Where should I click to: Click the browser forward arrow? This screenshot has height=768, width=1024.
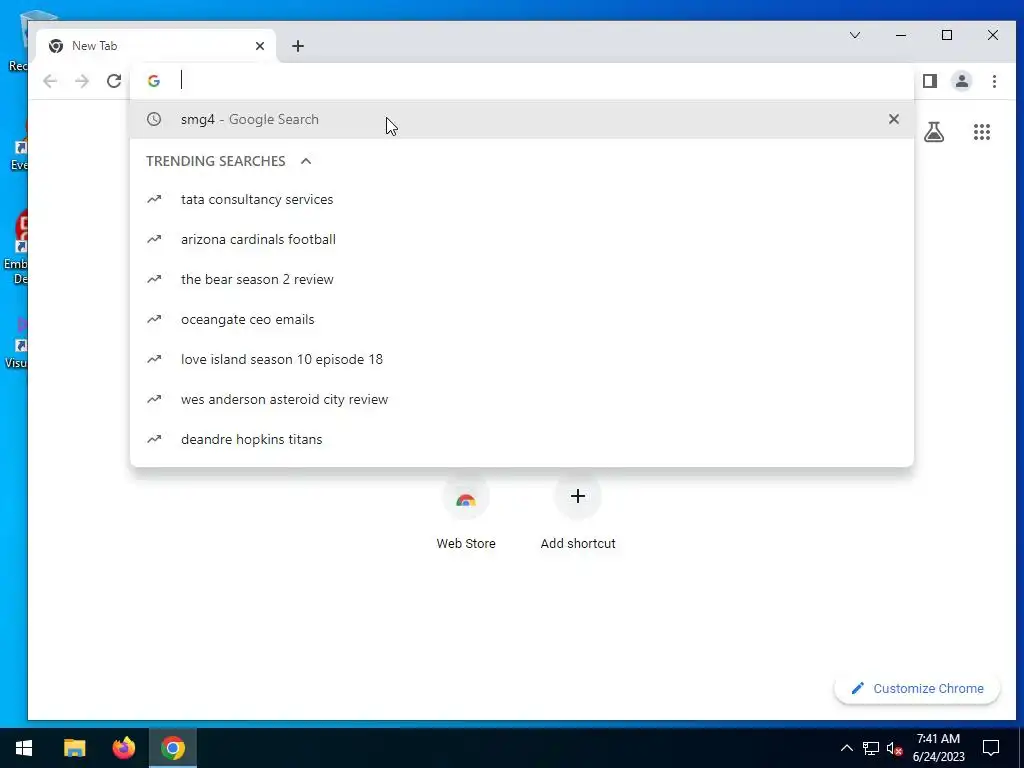(x=82, y=81)
